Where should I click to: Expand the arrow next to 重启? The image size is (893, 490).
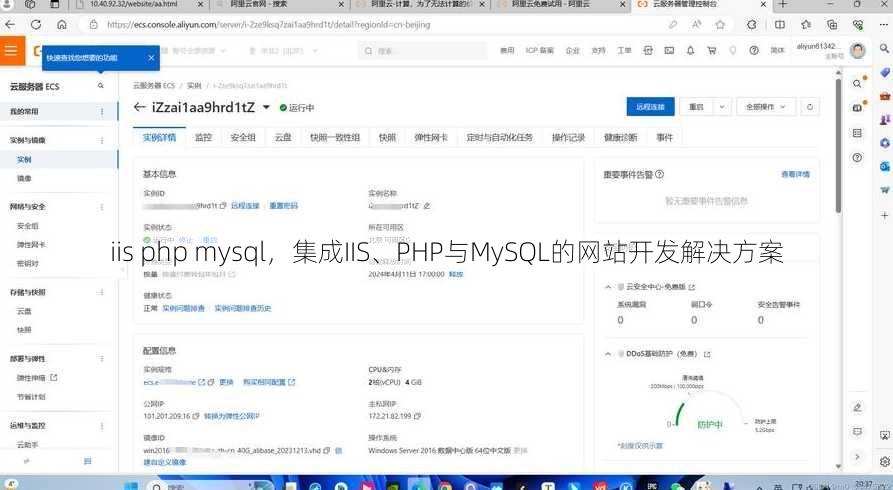(x=722, y=107)
